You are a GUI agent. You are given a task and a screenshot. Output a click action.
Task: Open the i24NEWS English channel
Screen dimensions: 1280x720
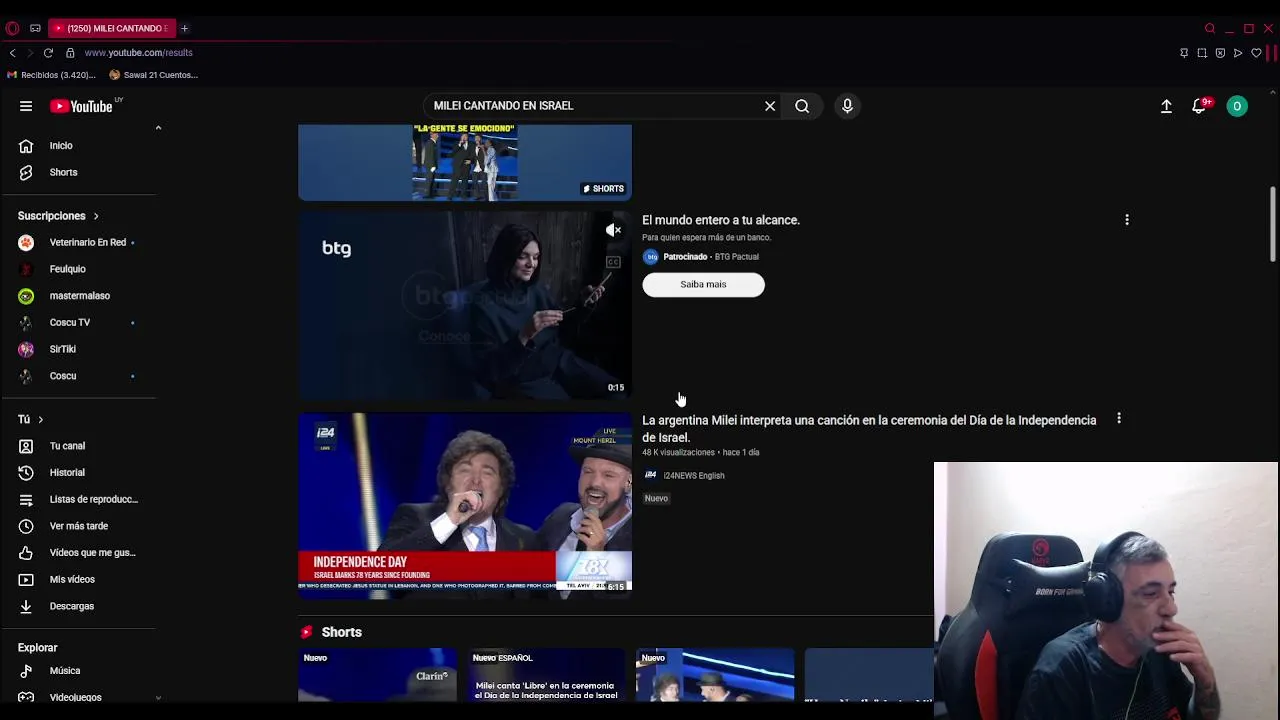pyautogui.click(x=693, y=476)
